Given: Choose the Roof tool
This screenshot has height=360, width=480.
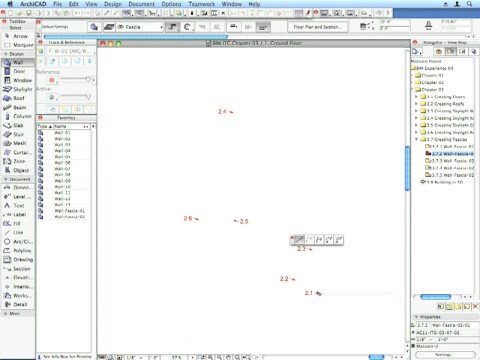Looking at the screenshot, I should click(17, 98).
